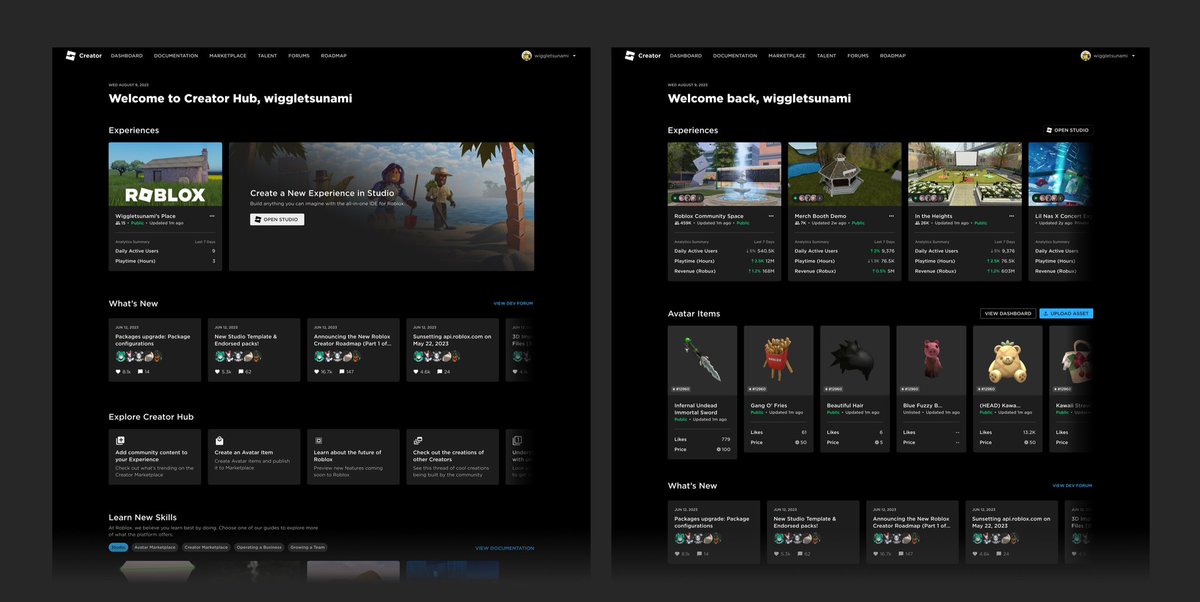Click comment icon on New Studio Template post, Creator Hub window
The image size is (1200, 602).
[x=240, y=372]
